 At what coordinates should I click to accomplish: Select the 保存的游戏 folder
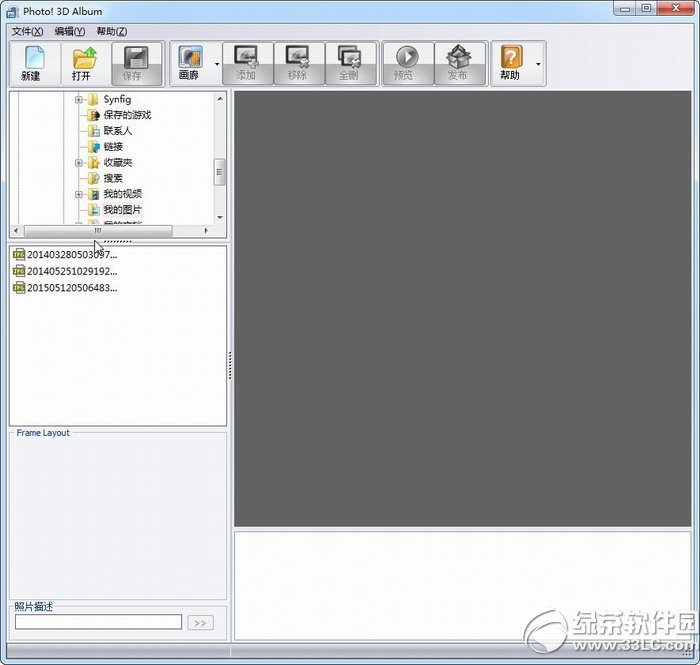pos(127,115)
